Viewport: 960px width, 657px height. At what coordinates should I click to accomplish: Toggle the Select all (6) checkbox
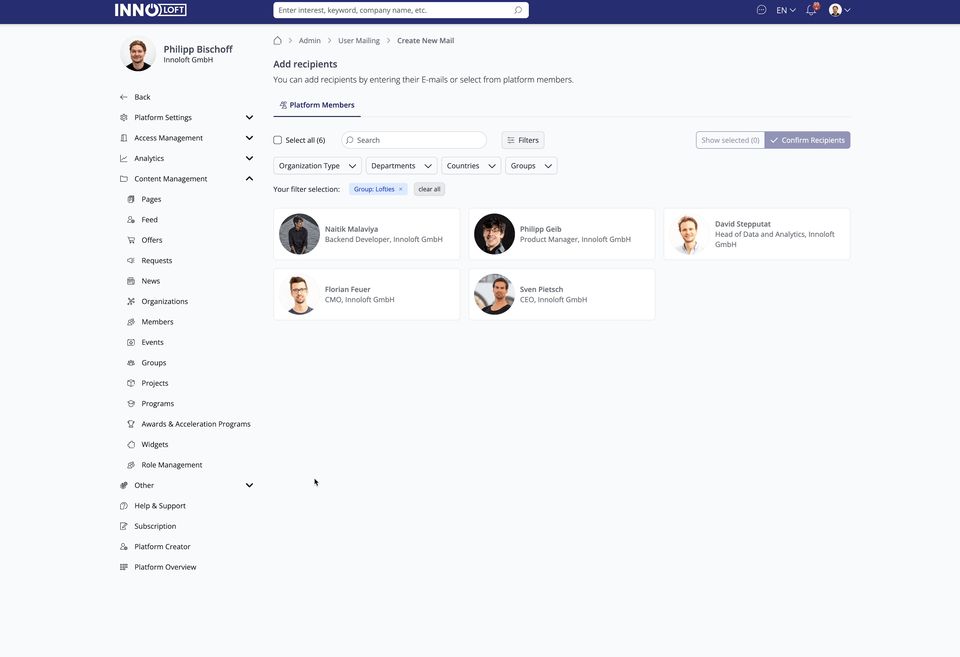[x=278, y=140]
